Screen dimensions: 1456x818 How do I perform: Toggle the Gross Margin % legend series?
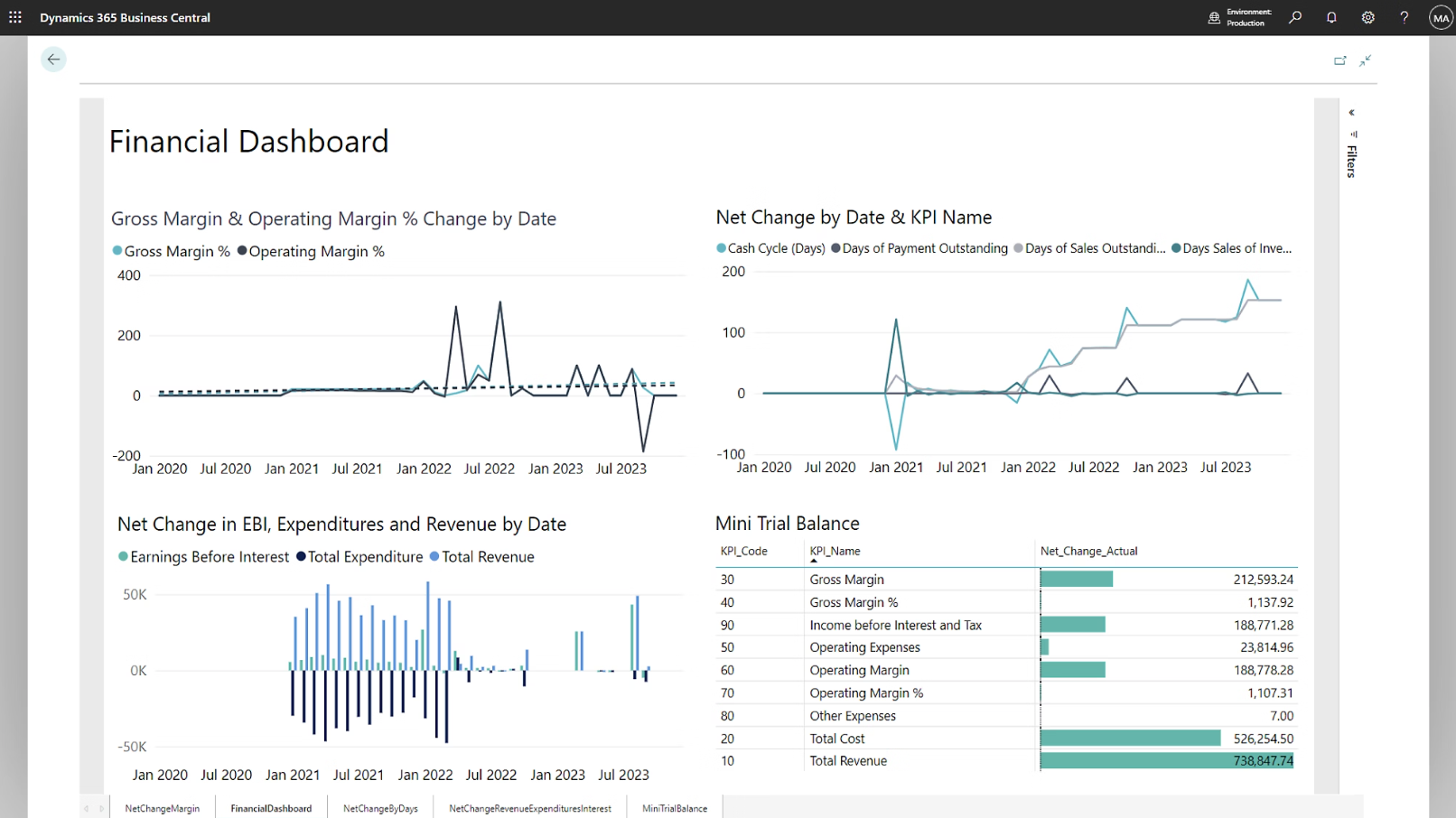[171, 250]
